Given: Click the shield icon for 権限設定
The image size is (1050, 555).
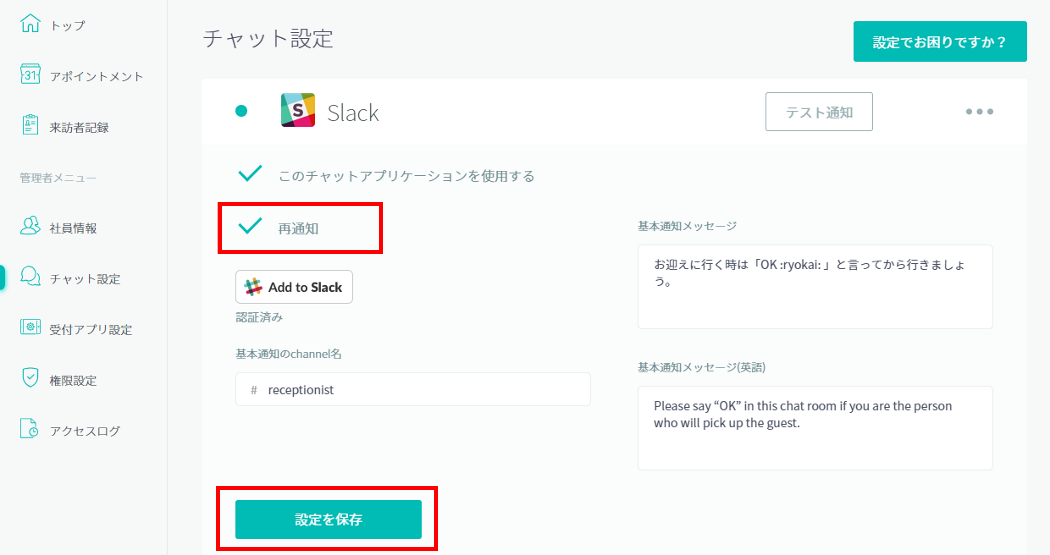Looking at the screenshot, I should [x=30, y=379].
